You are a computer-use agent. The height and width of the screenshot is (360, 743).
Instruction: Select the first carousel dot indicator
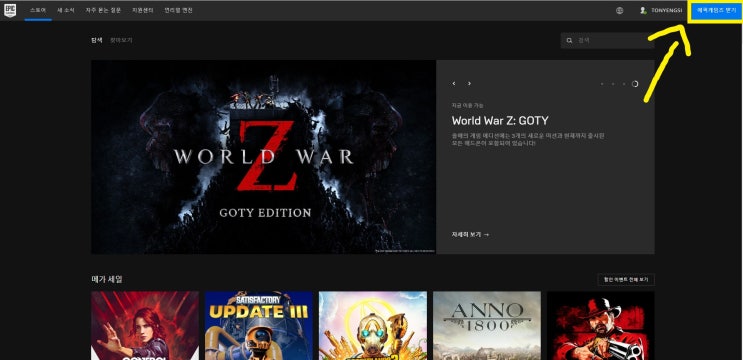coord(602,84)
